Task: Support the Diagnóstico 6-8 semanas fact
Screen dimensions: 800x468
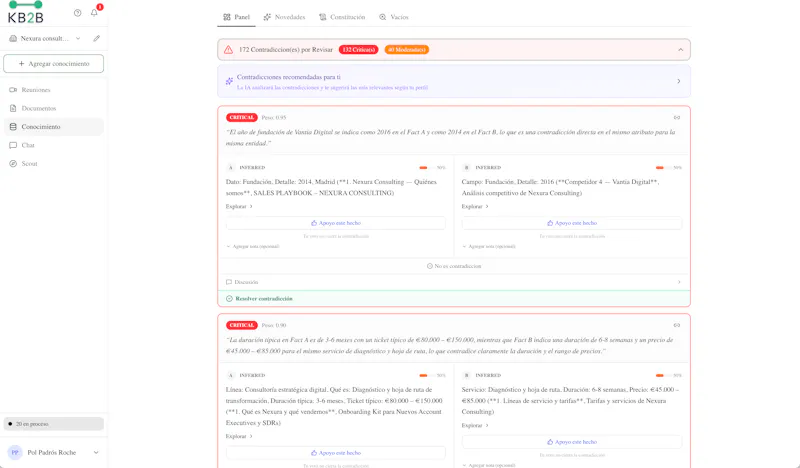Action: tap(571, 442)
